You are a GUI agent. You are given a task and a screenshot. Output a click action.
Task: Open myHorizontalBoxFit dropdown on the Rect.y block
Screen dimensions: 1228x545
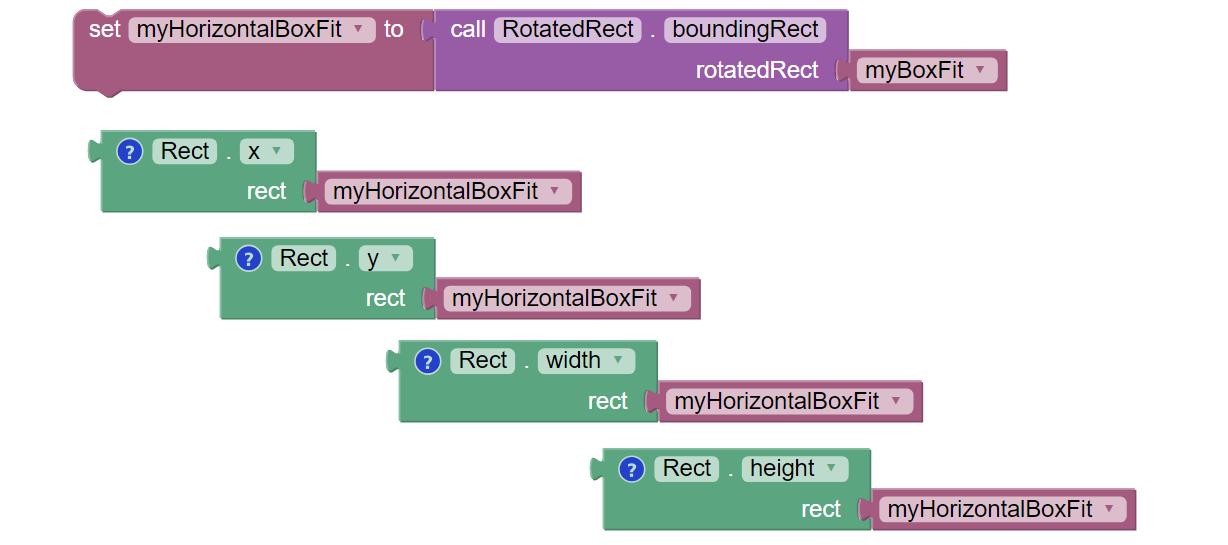[567, 299]
